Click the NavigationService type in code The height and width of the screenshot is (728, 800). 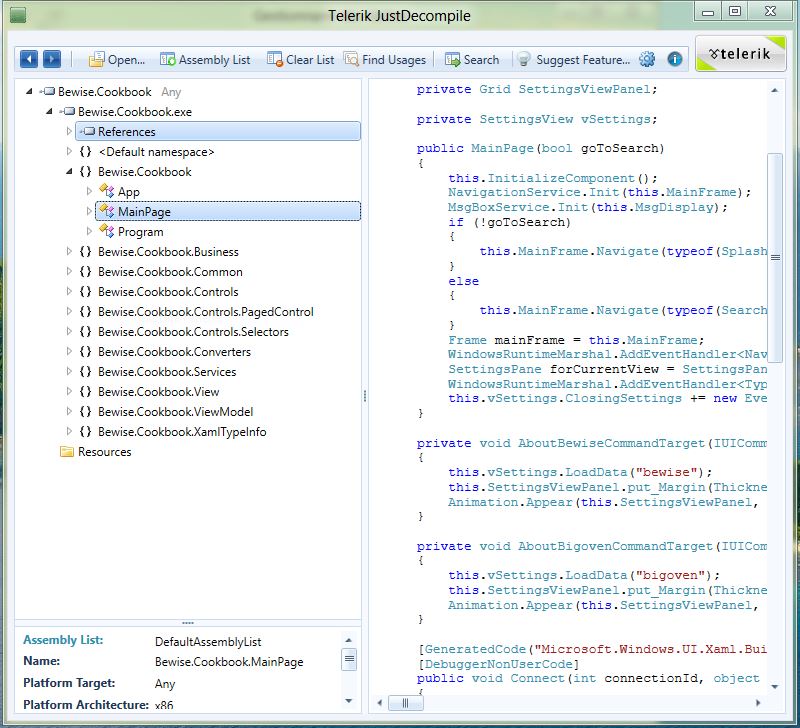point(514,192)
